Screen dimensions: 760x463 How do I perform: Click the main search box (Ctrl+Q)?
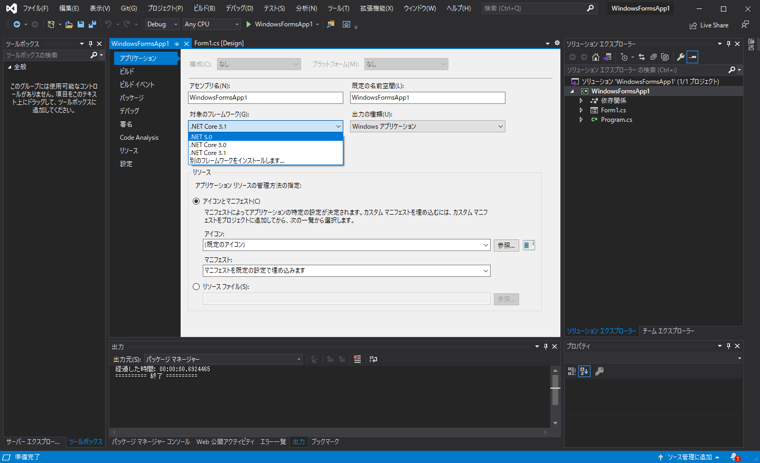[538, 8]
